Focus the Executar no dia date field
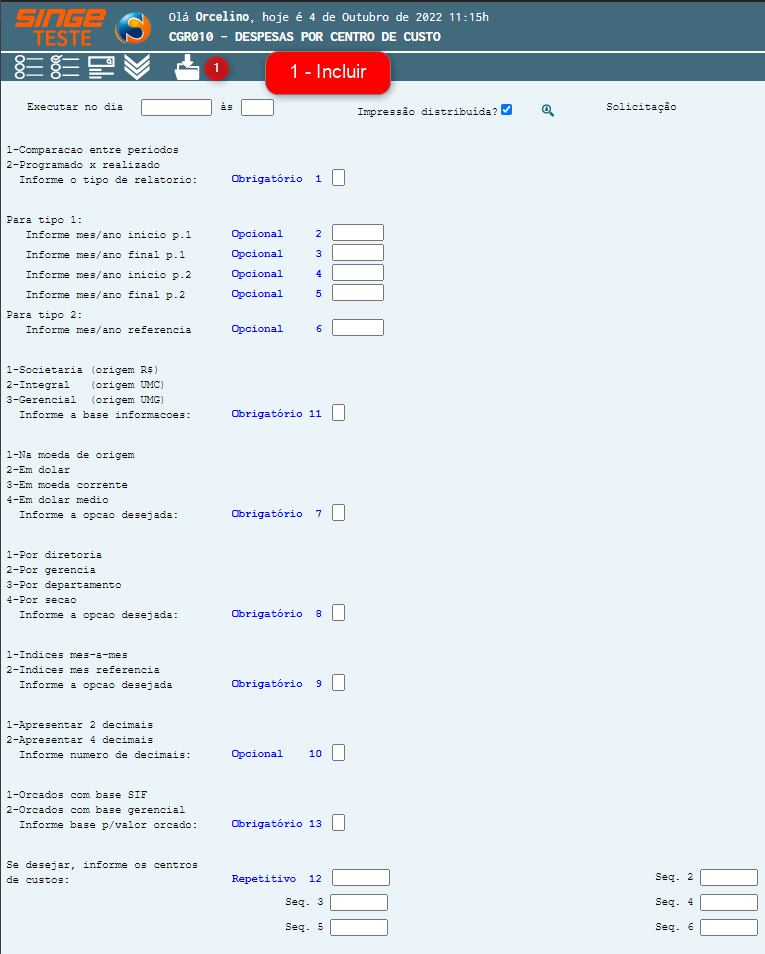765x954 pixels. click(x=176, y=108)
